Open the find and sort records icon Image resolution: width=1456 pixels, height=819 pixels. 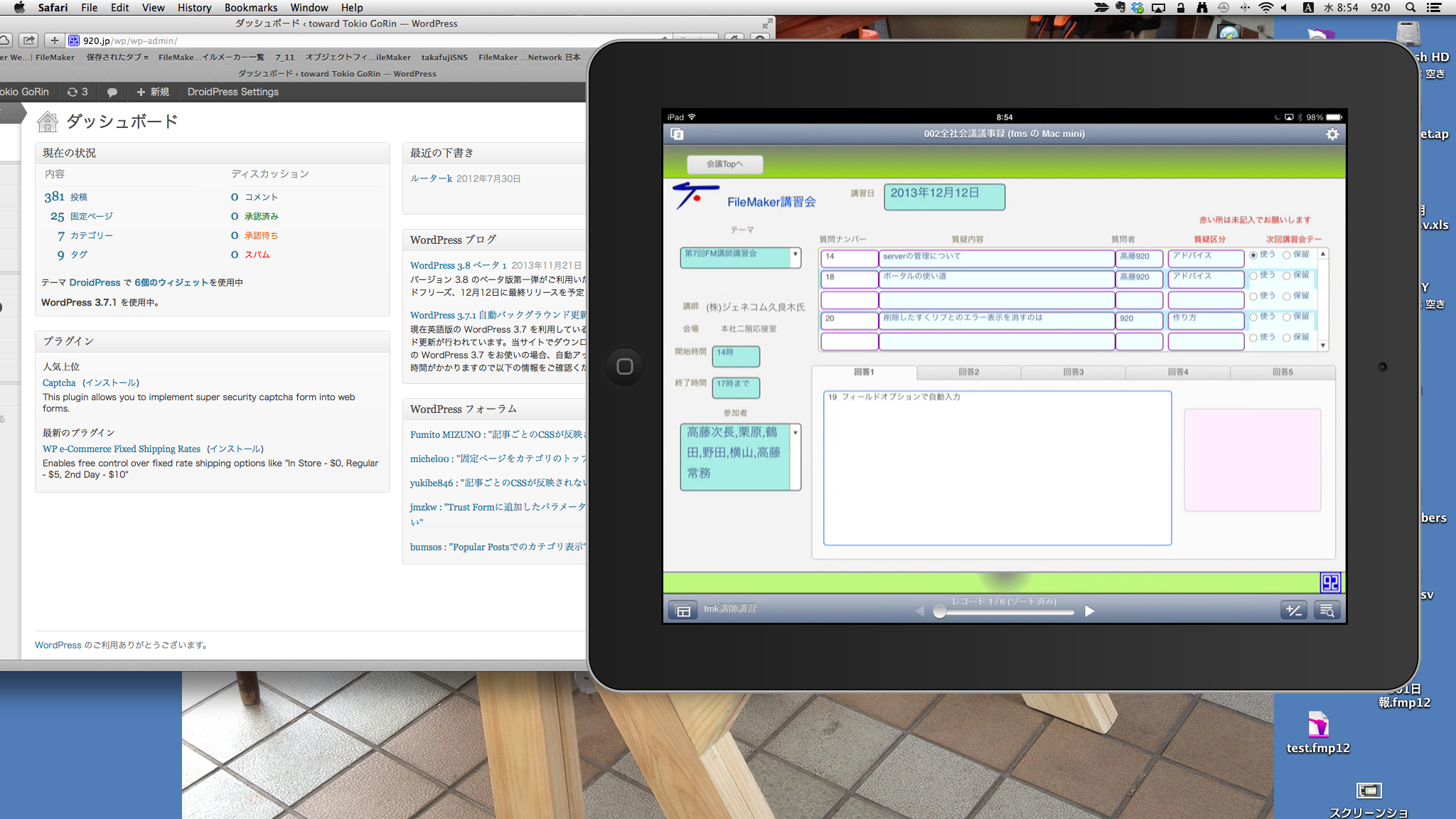(1327, 611)
